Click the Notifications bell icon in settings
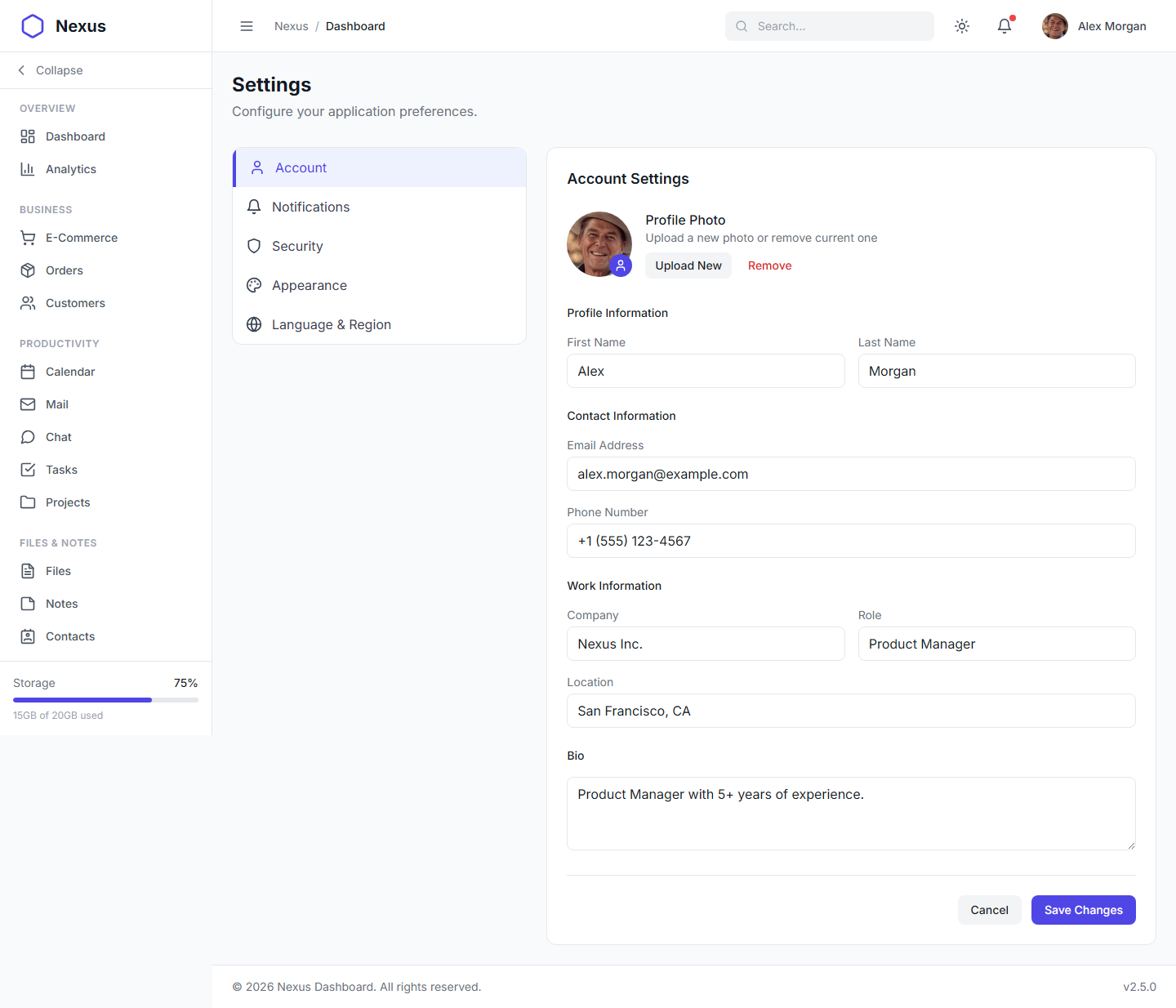The height and width of the screenshot is (1008, 1176). [254, 207]
